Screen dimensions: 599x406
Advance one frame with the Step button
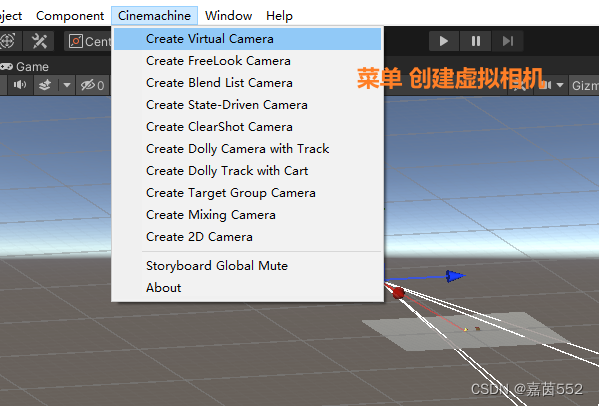tap(508, 41)
